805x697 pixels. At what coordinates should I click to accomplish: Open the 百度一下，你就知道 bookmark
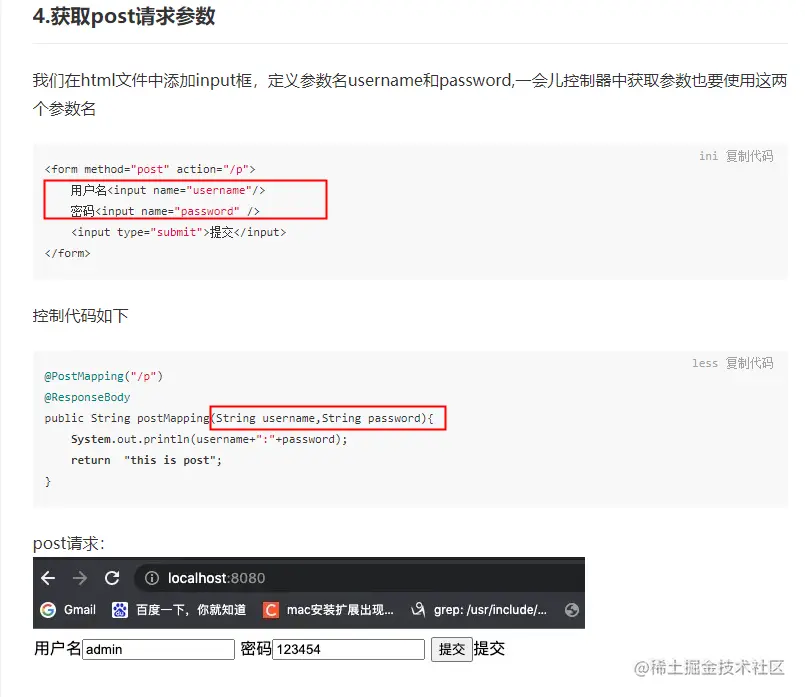pos(191,610)
